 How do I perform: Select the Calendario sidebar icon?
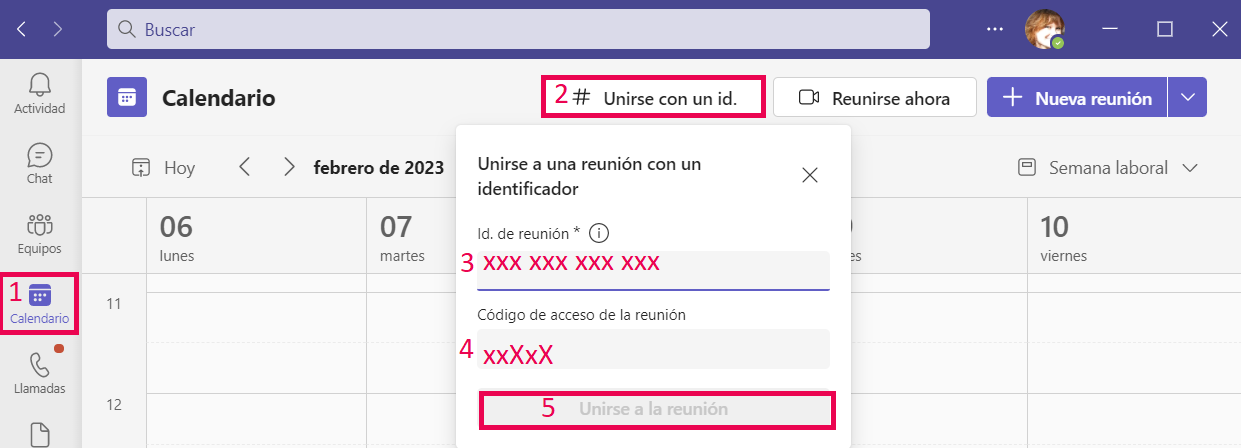pyautogui.click(x=40, y=304)
